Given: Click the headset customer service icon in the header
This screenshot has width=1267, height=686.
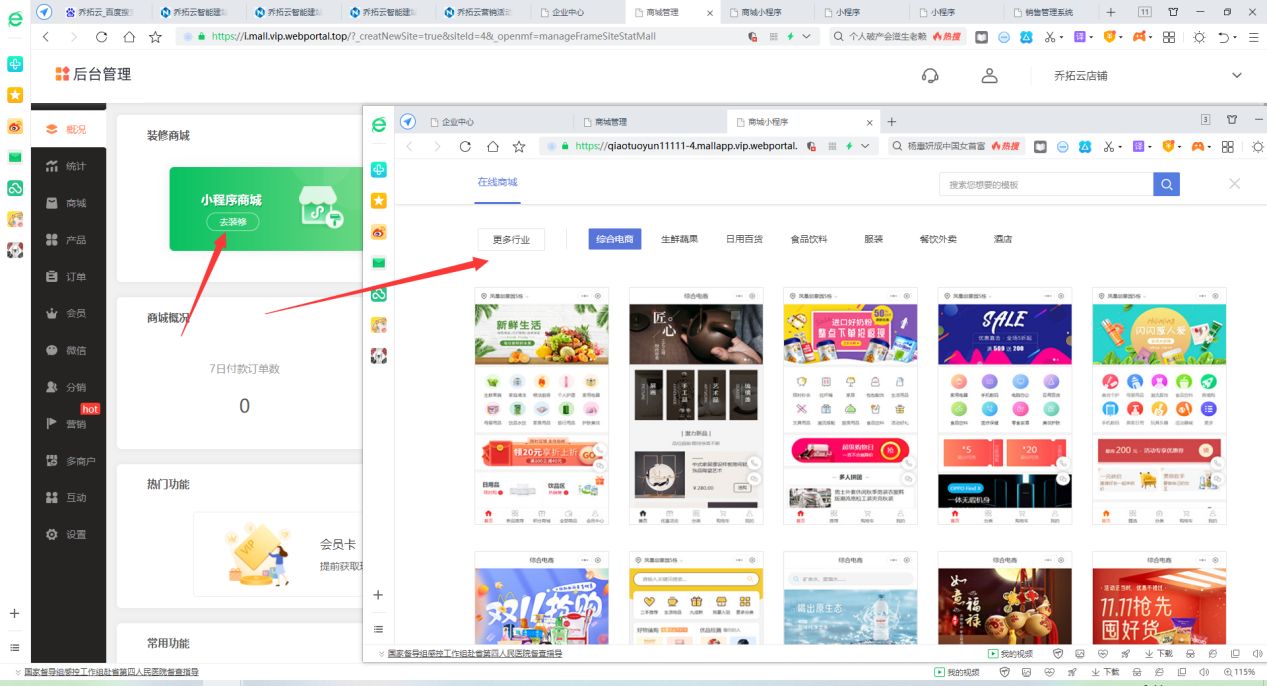Looking at the screenshot, I should click(x=930, y=74).
